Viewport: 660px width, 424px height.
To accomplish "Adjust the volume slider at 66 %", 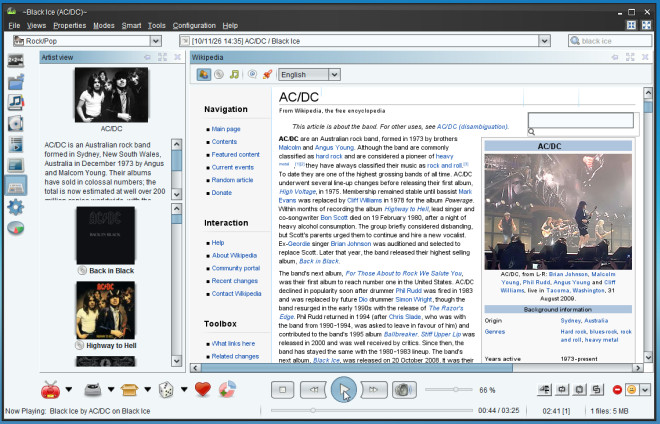I will point(448,389).
